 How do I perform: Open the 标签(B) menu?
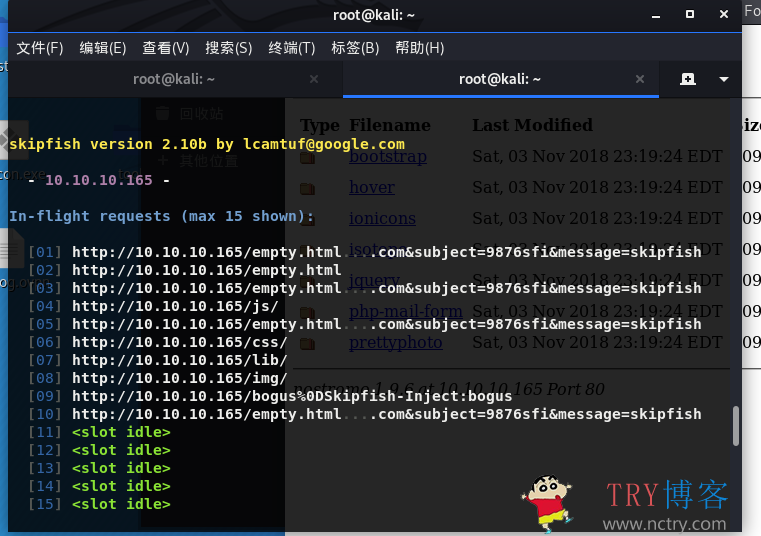coord(355,48)
